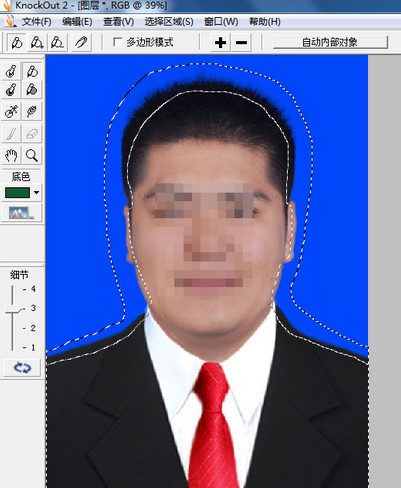Select the Inside Object tool
The height and width of the screenshot is (488, 401).
[x=11, y=71]
